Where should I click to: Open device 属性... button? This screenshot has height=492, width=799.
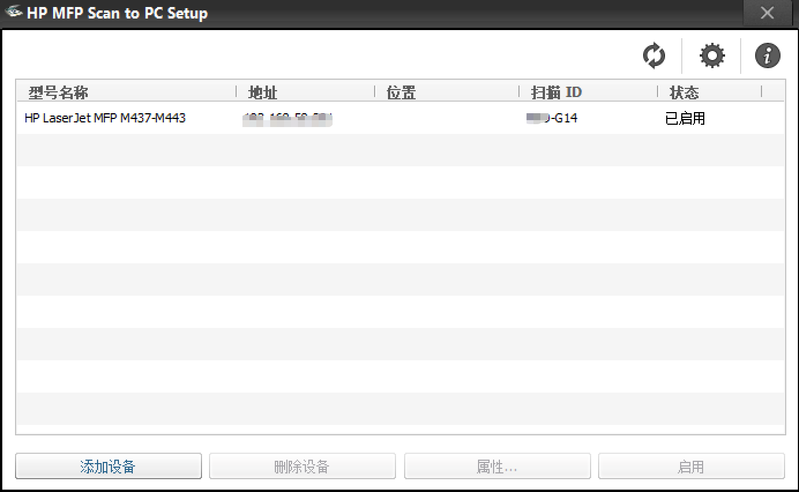click(x=496, y=466)
